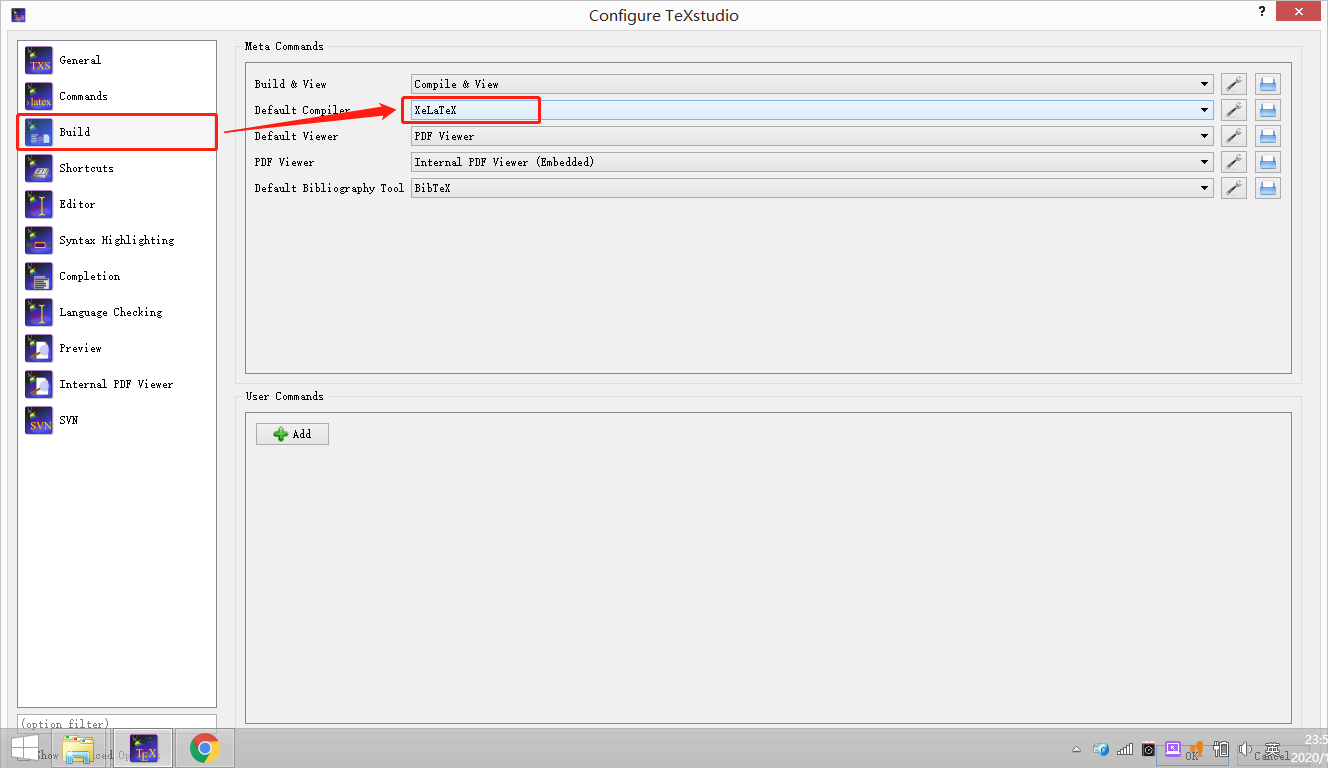The width and height of the screenshot is (1328, 768).
Task: Reset Default Viewer with blue icon
Action: 1268,136
